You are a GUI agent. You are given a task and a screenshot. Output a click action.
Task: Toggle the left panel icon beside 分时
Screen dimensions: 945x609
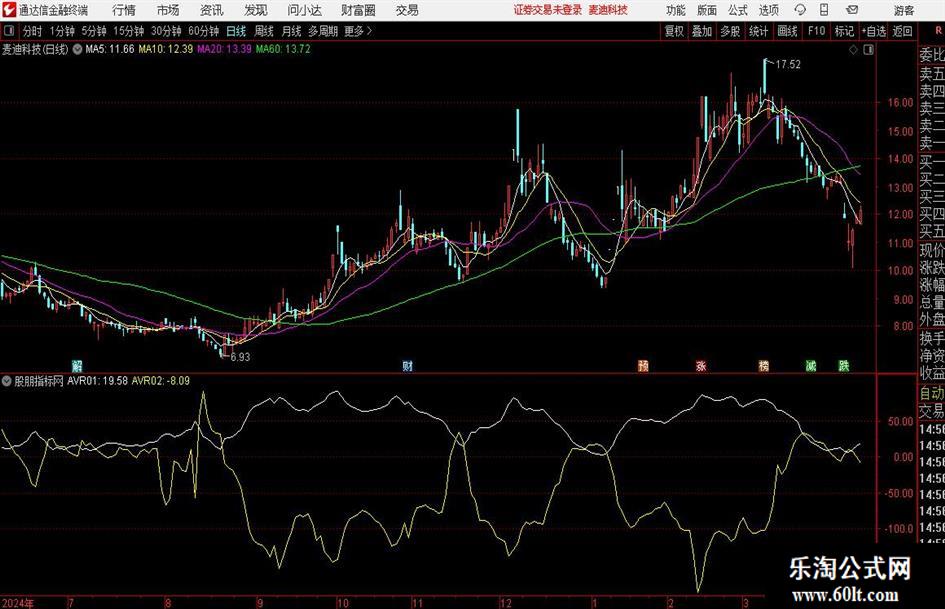(8, 31)
